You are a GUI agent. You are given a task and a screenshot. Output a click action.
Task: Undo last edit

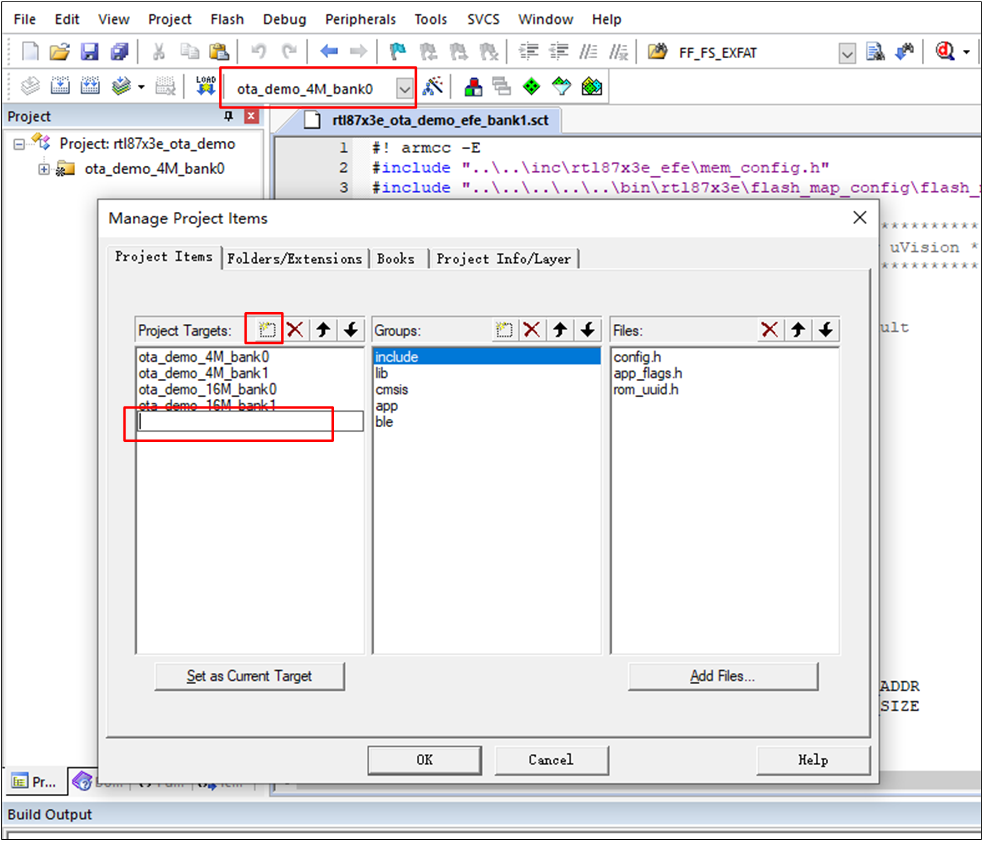tap(258, 51)
